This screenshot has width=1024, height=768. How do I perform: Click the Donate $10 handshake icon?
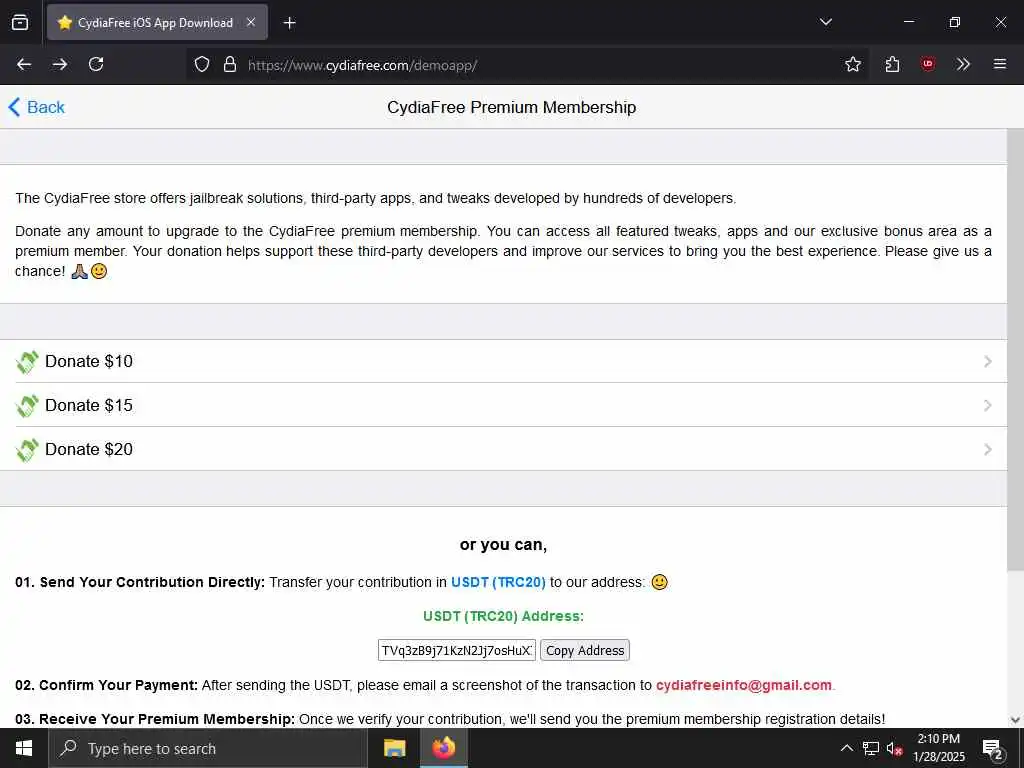pyautogui.click(x=27, y=362)
